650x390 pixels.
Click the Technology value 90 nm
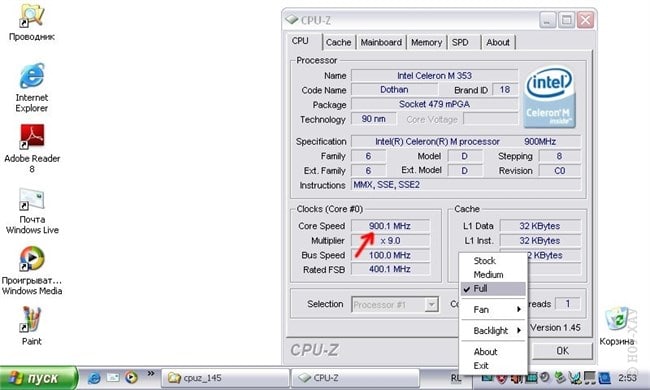[x=374, y=119]
